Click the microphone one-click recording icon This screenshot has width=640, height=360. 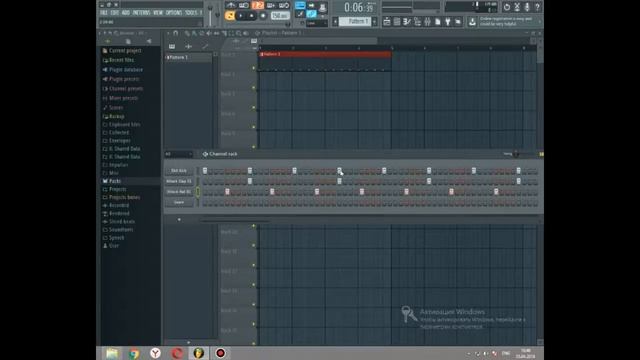click(527, 7)
